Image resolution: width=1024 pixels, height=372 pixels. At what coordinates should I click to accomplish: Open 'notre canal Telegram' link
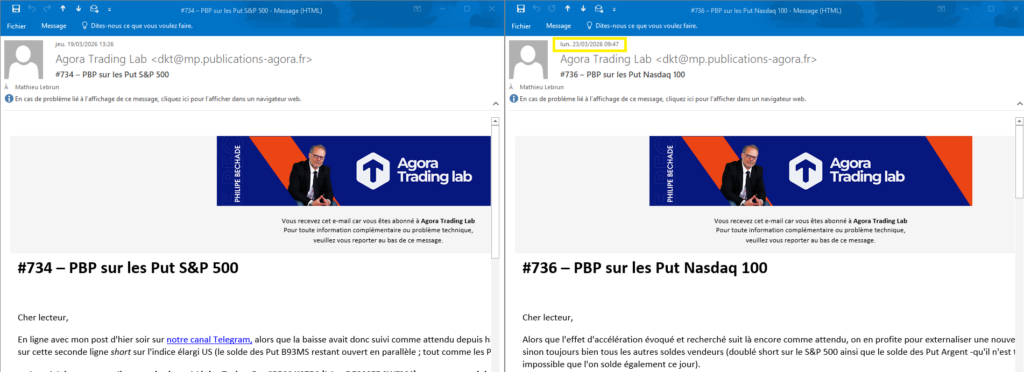[x=209, y=339]
